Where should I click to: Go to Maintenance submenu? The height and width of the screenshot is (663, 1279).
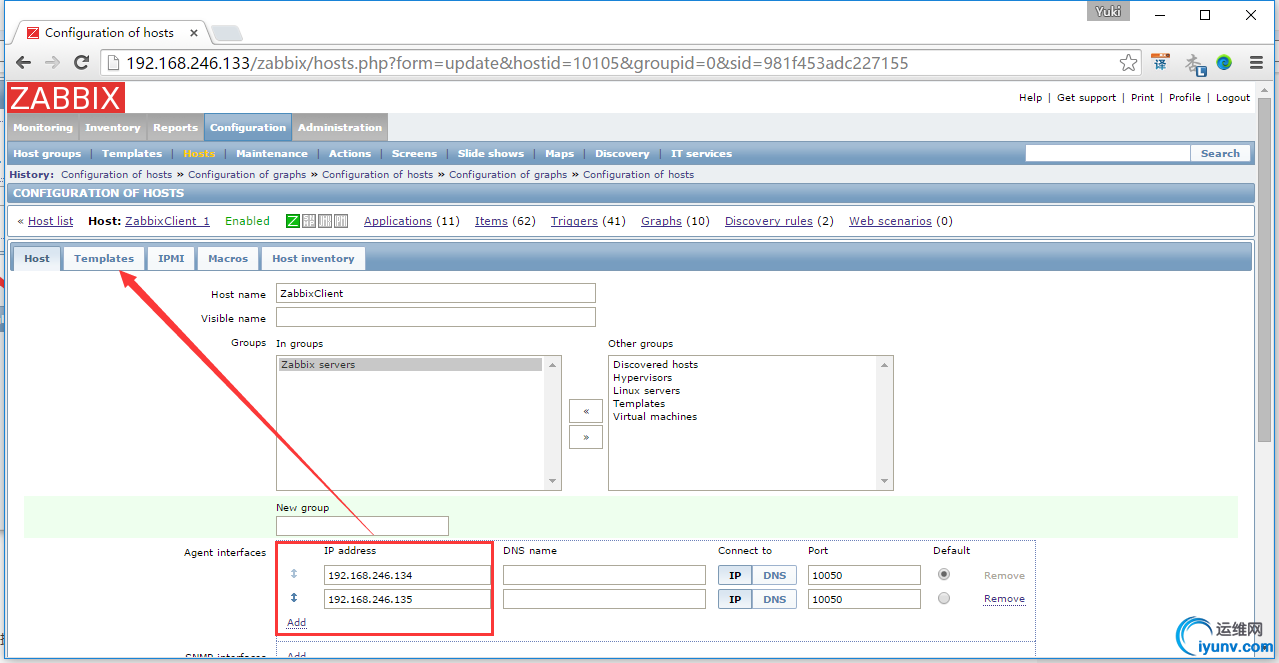[272, 153]
